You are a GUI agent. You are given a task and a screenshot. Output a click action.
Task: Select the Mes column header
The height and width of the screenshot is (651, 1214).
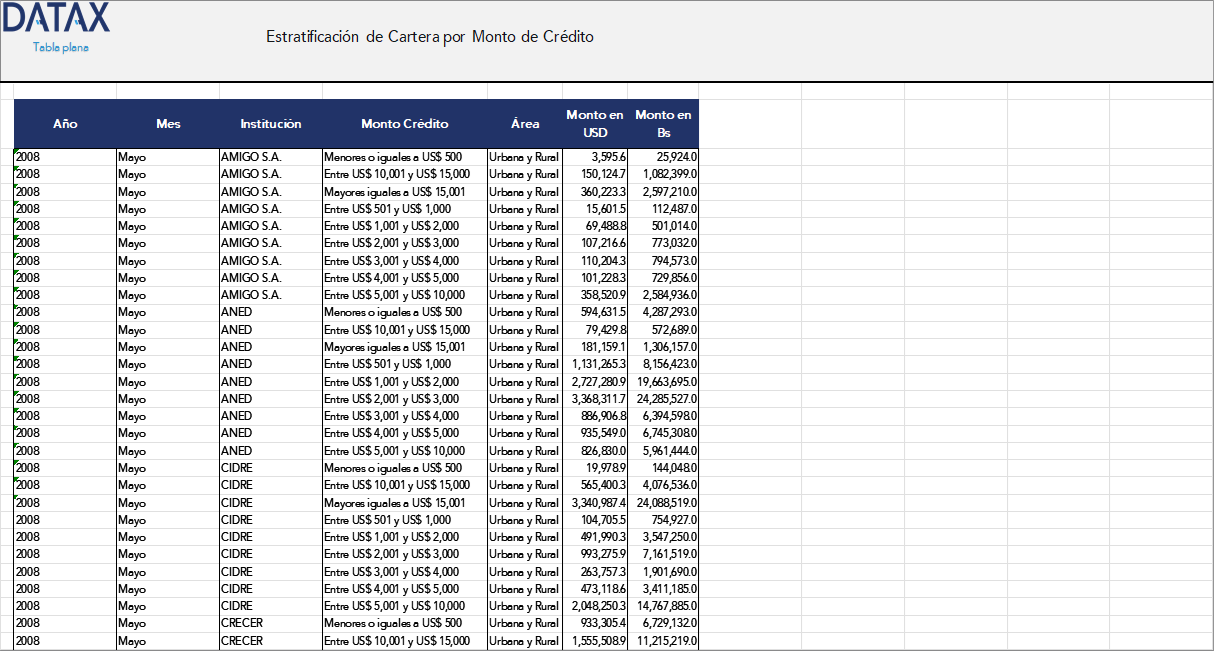click(x=168, y=123)
